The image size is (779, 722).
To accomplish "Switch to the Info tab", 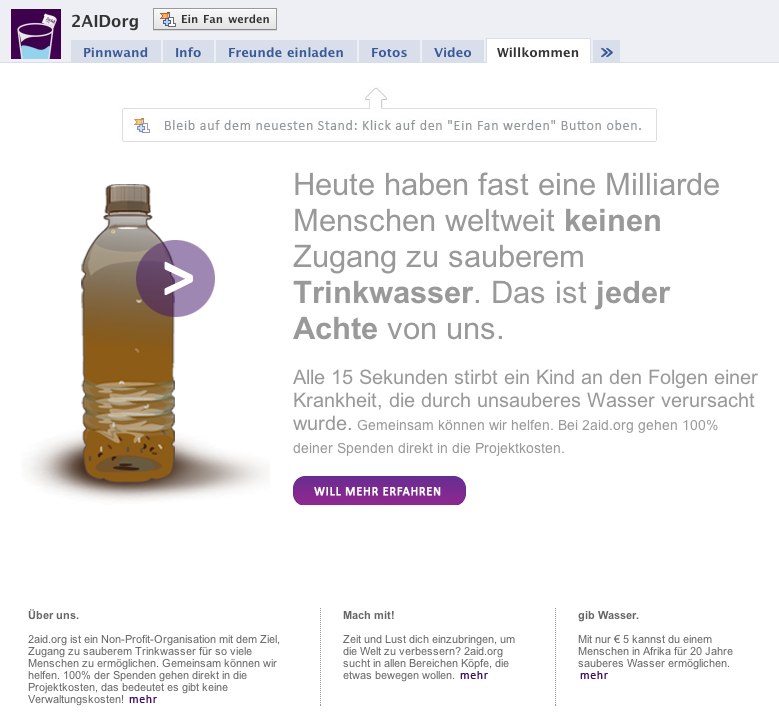I will (188, 53).
